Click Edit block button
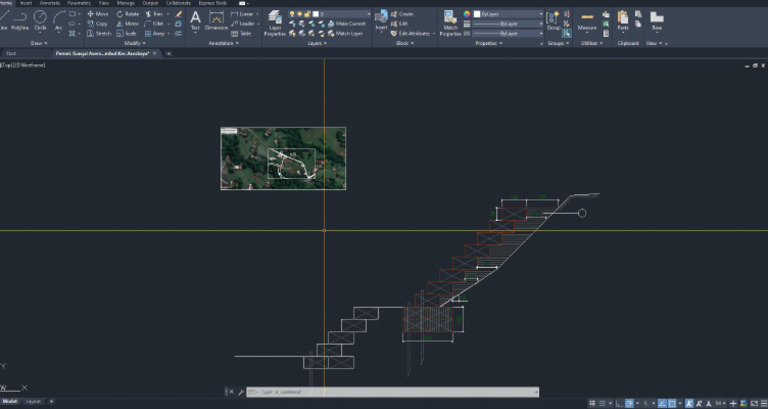 (x=399, y=24)
